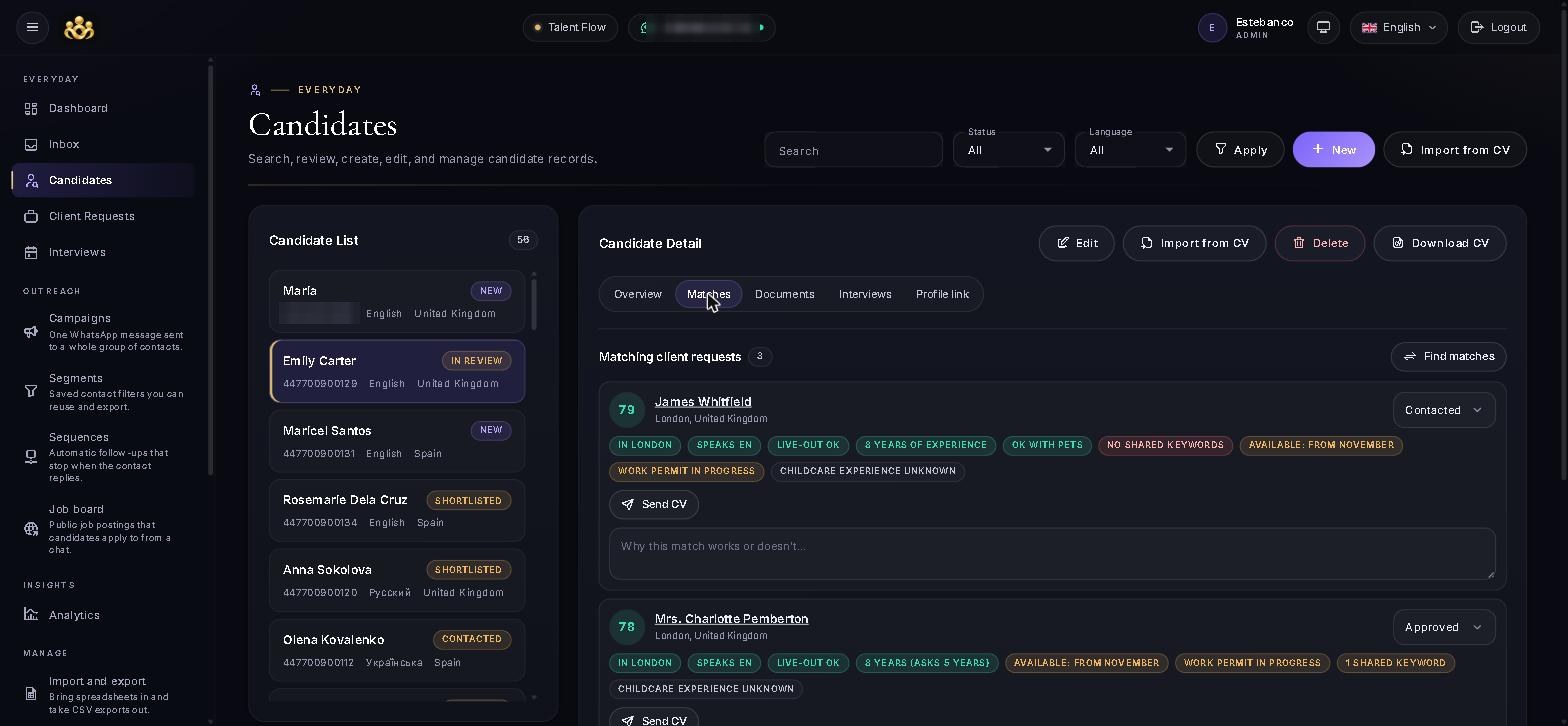Open the Status filter dropdown

click(x=1009, y=150)
